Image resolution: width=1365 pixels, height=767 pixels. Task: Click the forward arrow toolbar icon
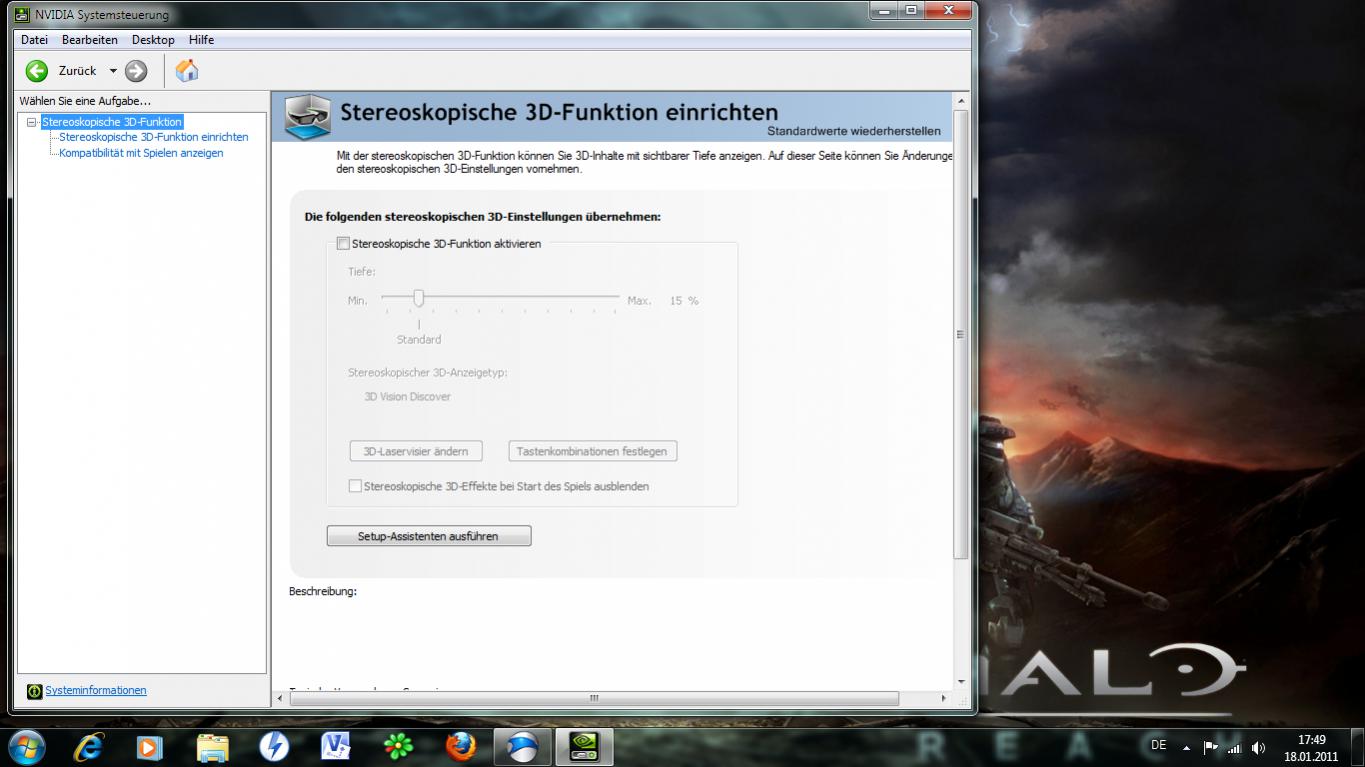136,70
